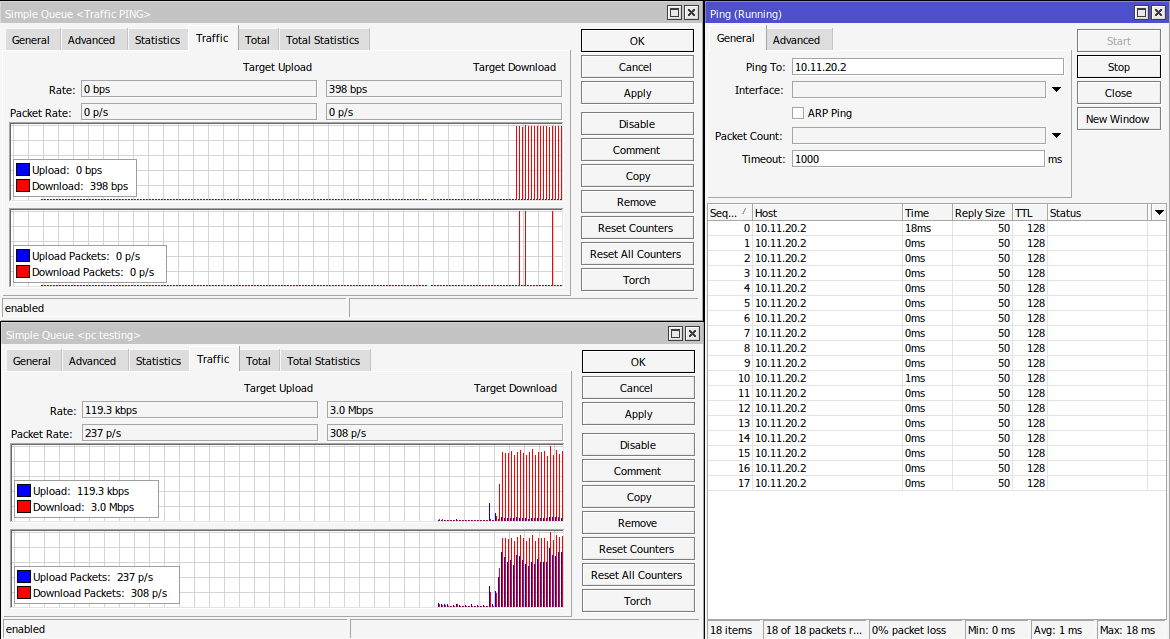Disable the Traffic PING queue

tap(637, 124)
